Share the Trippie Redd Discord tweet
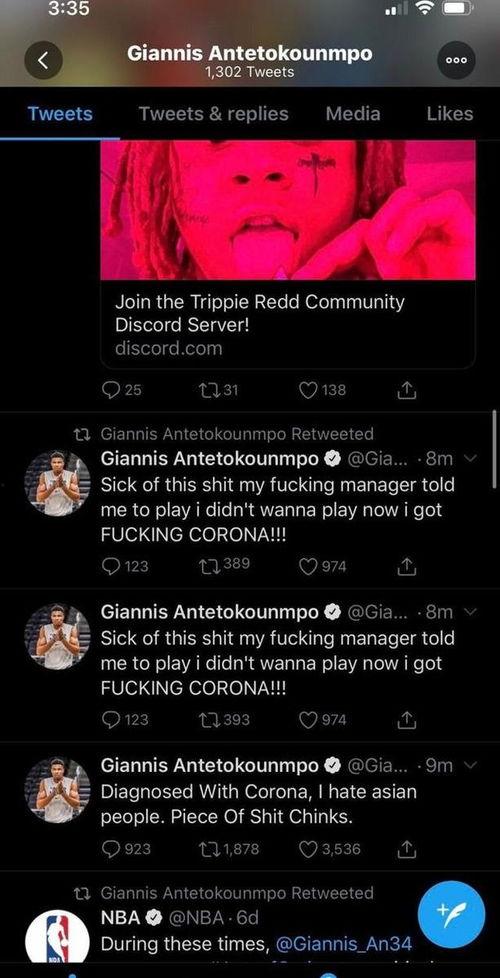Viewport: 500px width, 978px height. 406,390
